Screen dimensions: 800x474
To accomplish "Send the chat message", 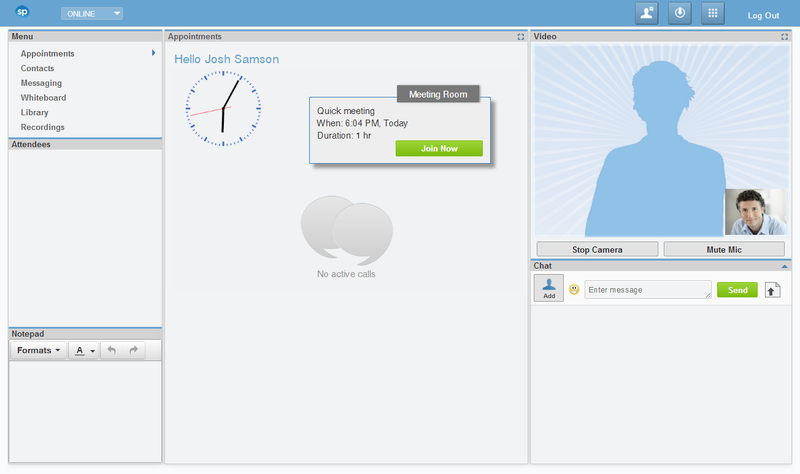I will click(737, 290).
